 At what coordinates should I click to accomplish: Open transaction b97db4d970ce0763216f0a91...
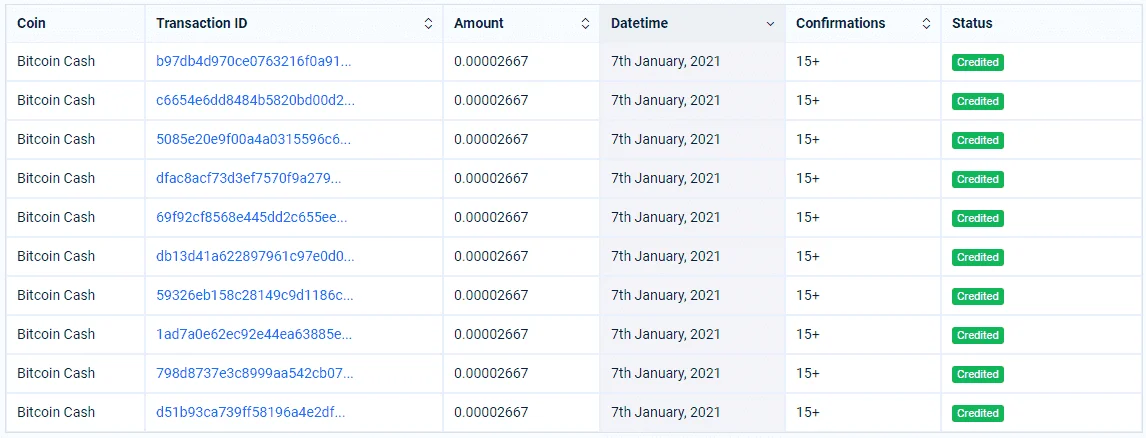(254, 61)
